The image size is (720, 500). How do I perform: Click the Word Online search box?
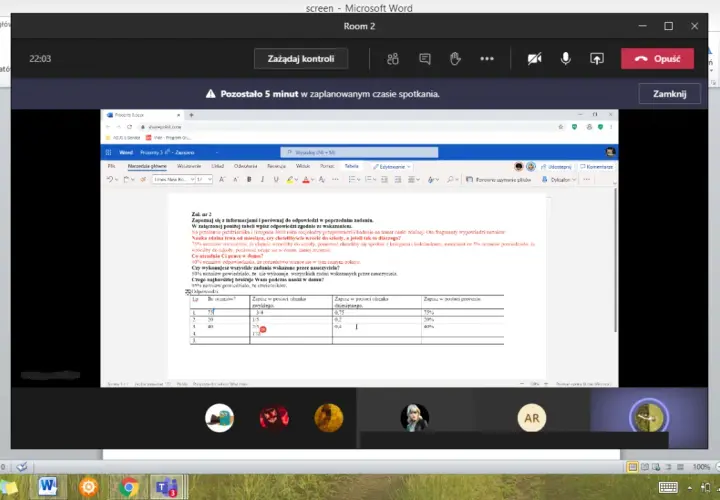pos(359,152)
